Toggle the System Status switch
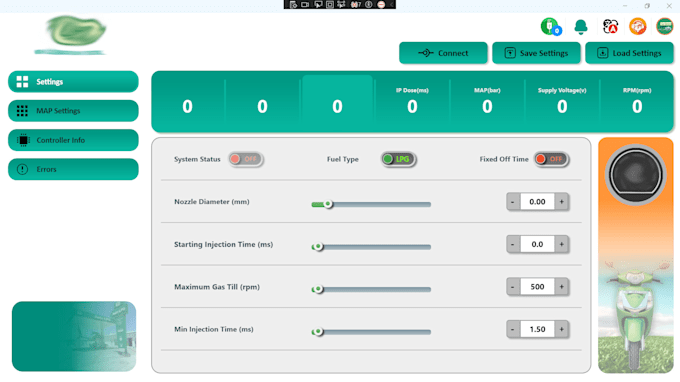Screen dimensions: 680x382 pyautogui.click(x=246, y=159)
